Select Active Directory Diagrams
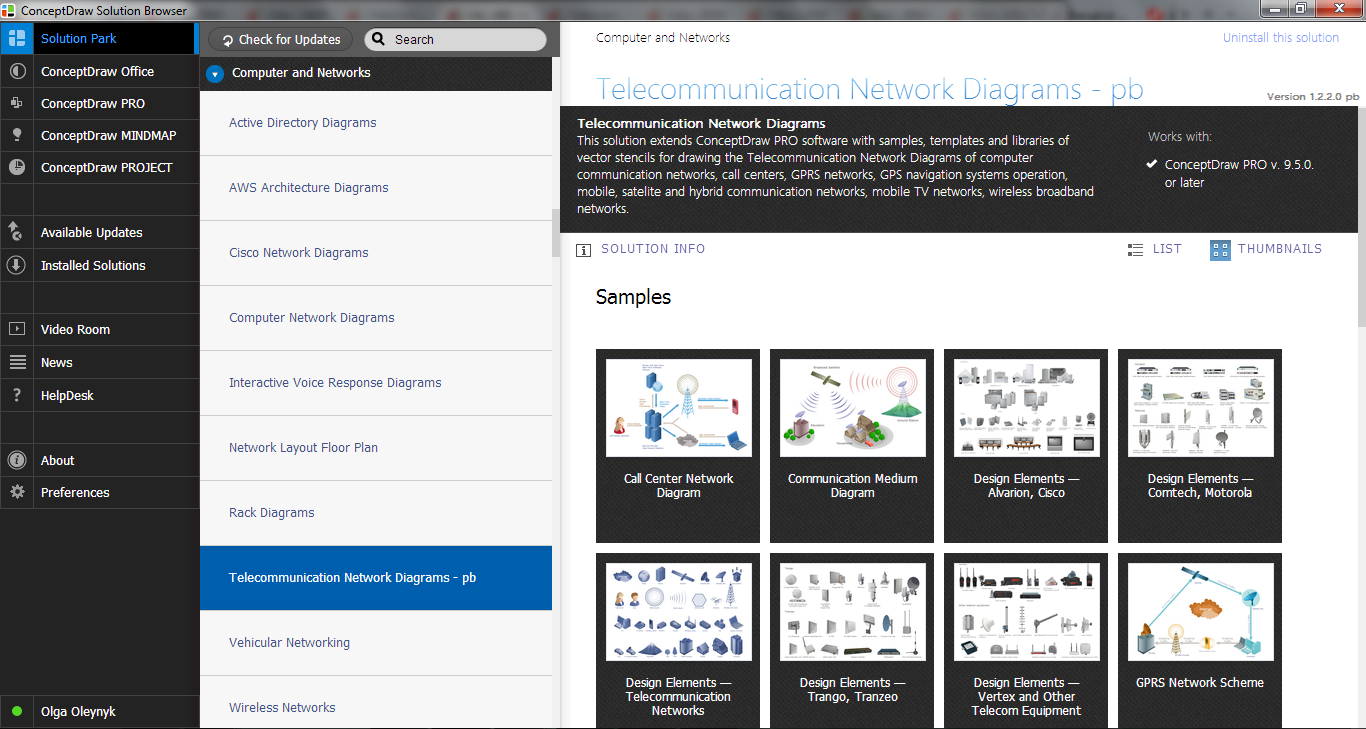 376,123
